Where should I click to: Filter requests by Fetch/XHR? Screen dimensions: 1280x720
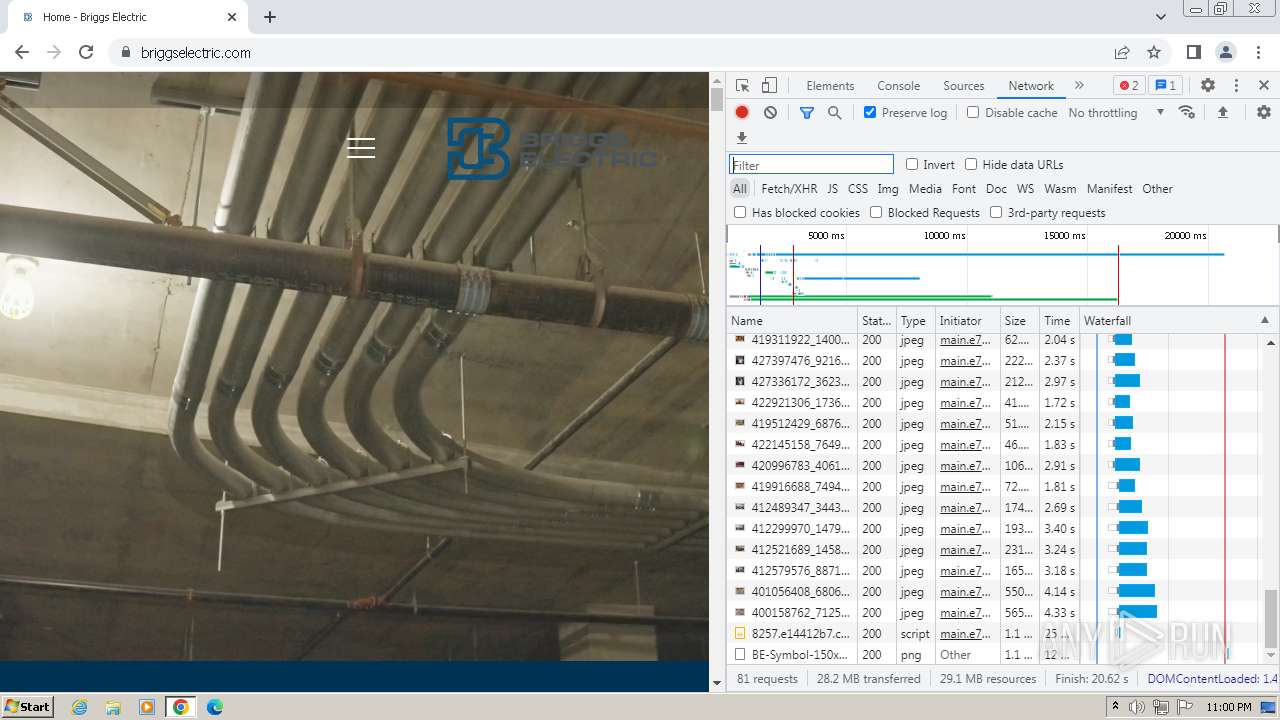pos(789,188)
